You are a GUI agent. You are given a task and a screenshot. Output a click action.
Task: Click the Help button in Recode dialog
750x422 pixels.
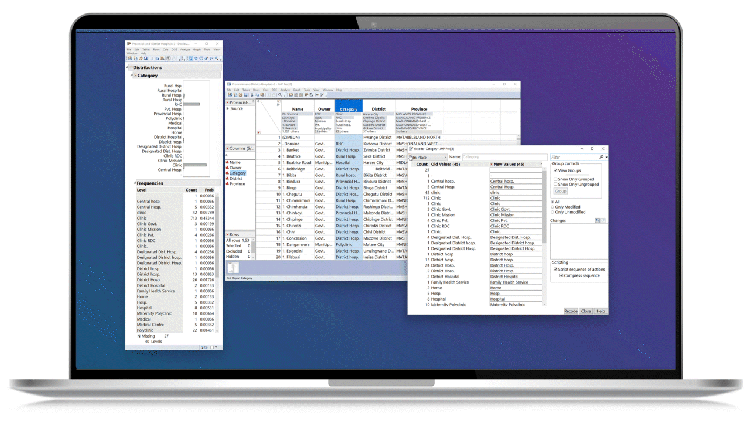(601, 311)
